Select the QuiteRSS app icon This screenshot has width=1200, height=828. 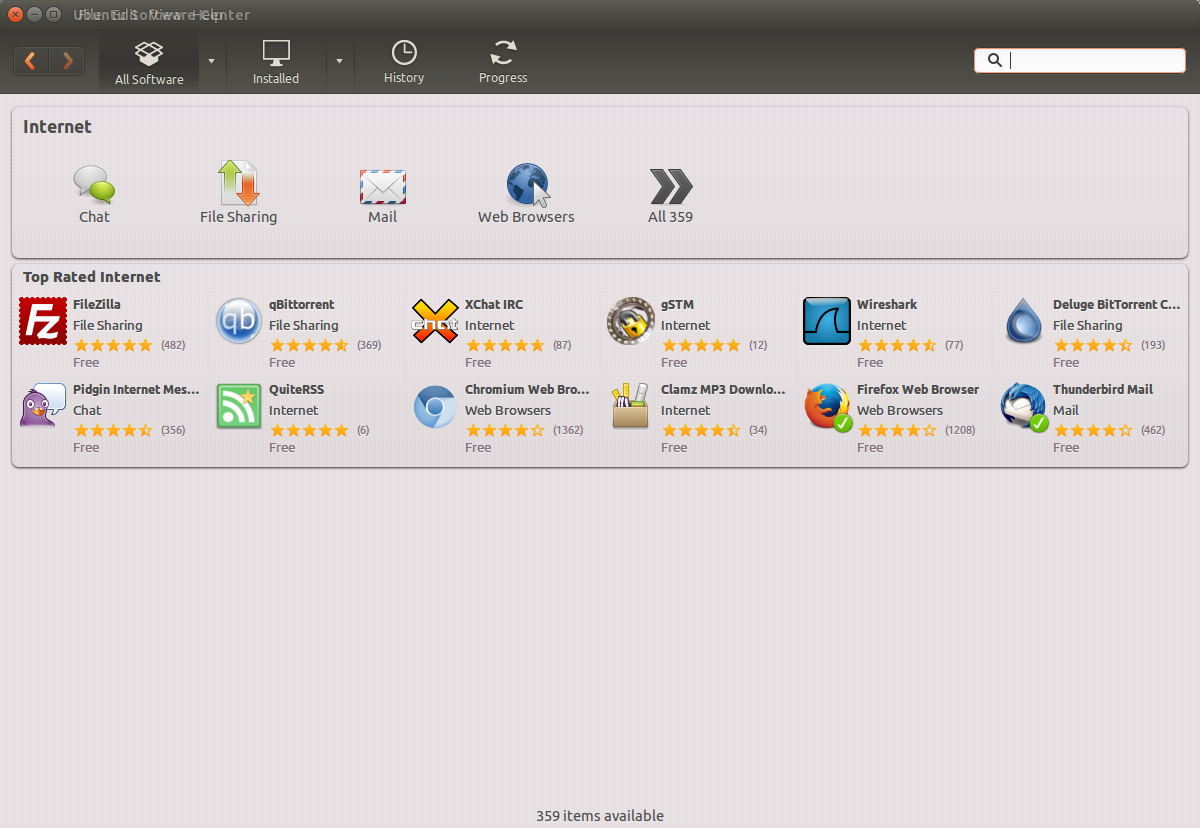pos(239,406)
